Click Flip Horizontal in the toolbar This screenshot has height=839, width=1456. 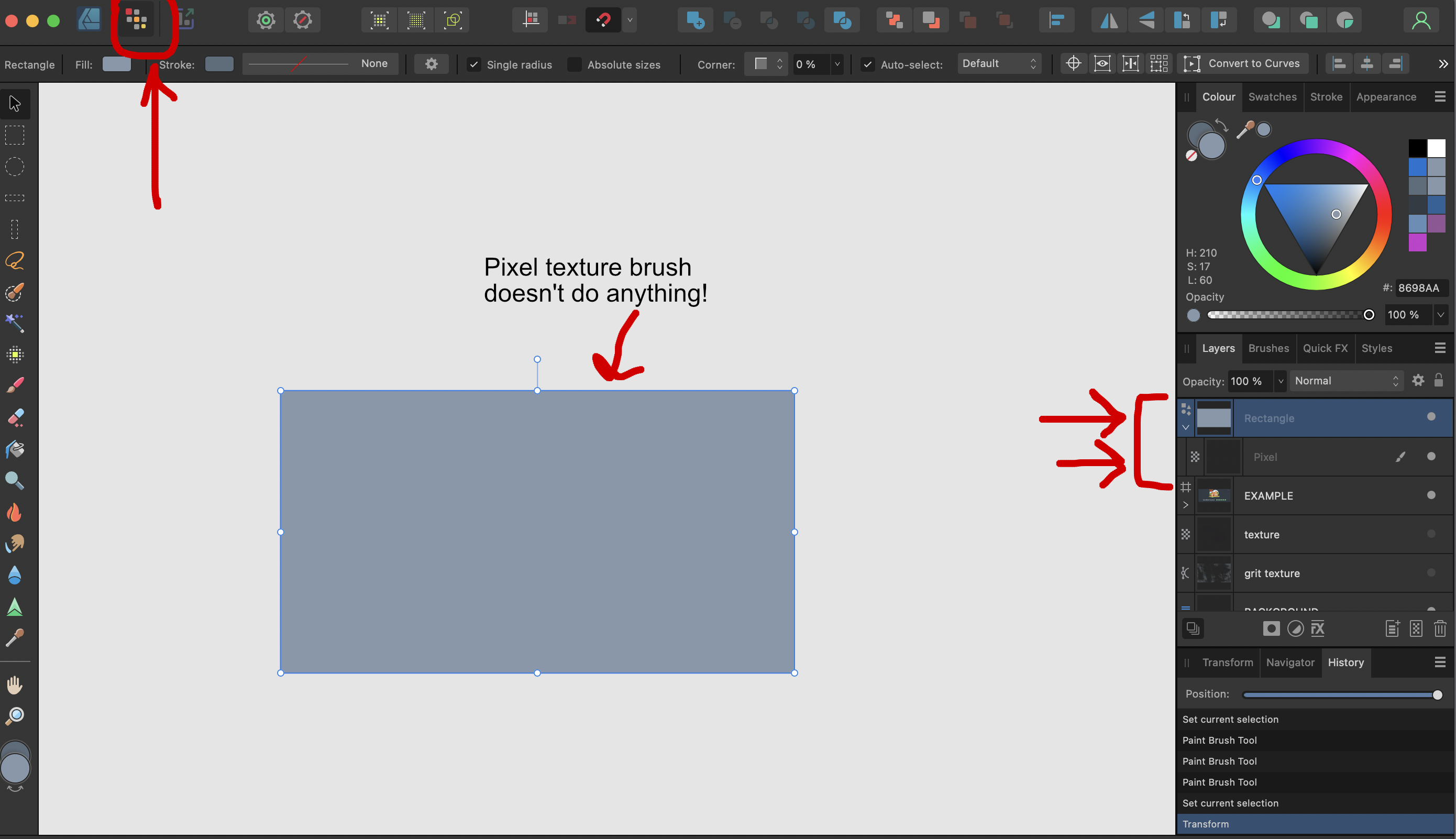pyautogui.click(x=1109, y=21)
